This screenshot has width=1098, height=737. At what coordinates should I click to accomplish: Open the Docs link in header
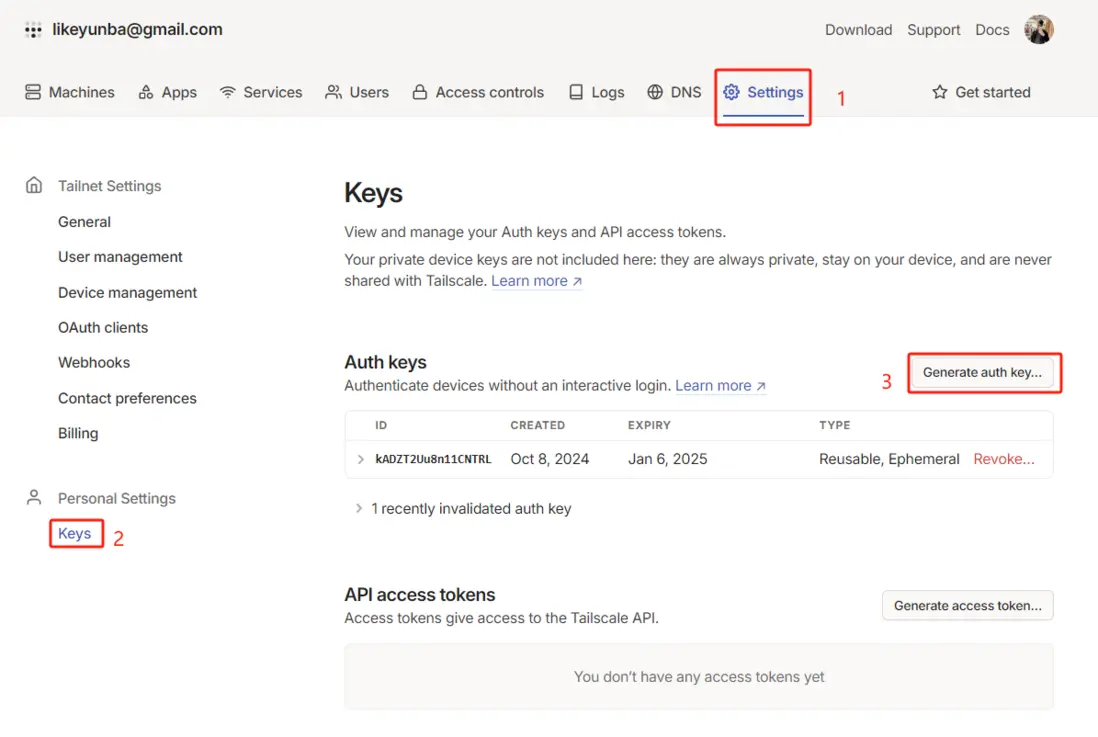[992, 30]
